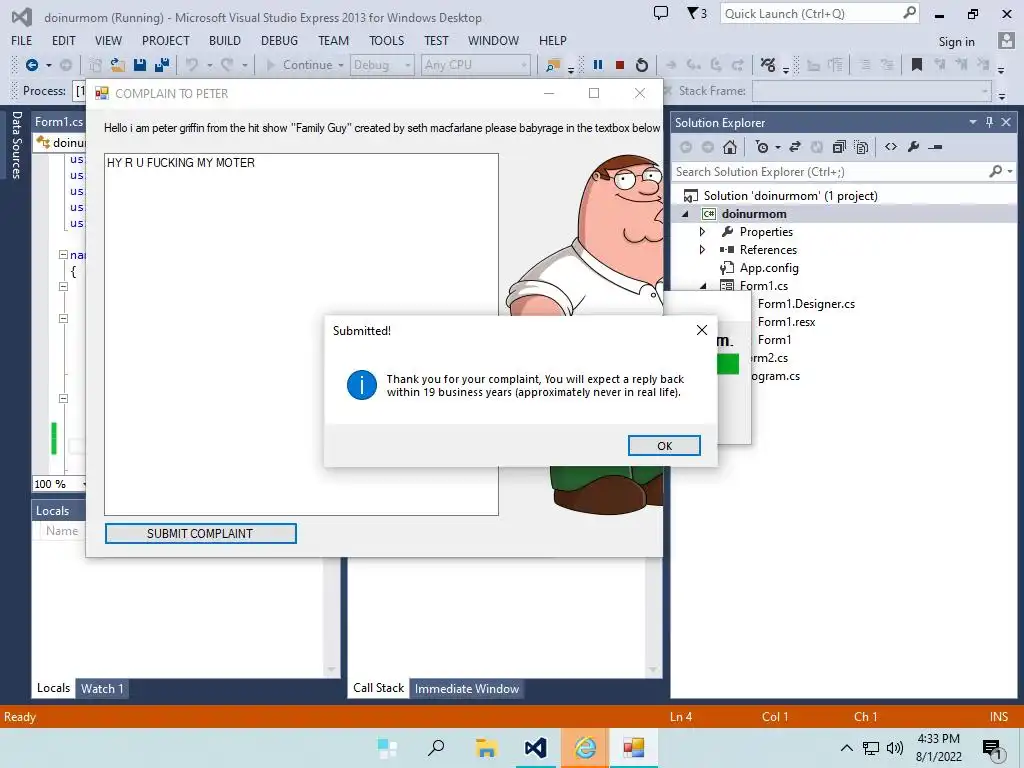Restart debugging with circular arrow icon
The height and width of the screenshot is (768, 1024).
[x=642, y=65]
